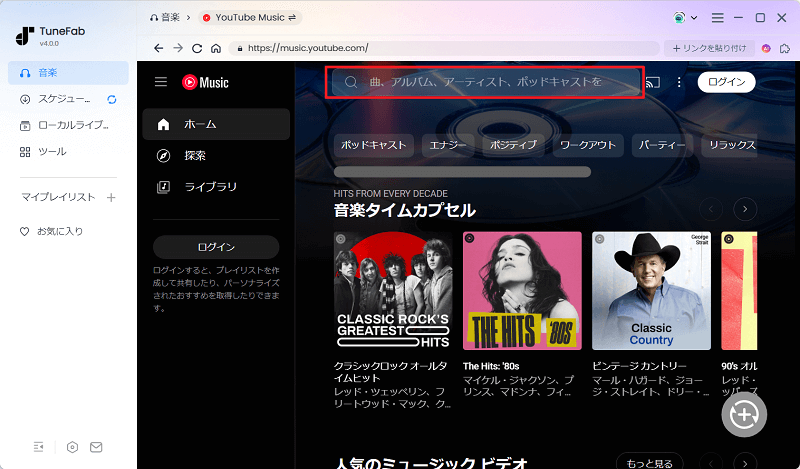Click the ビンテージ カントリー title link

[x=639, y=366]
